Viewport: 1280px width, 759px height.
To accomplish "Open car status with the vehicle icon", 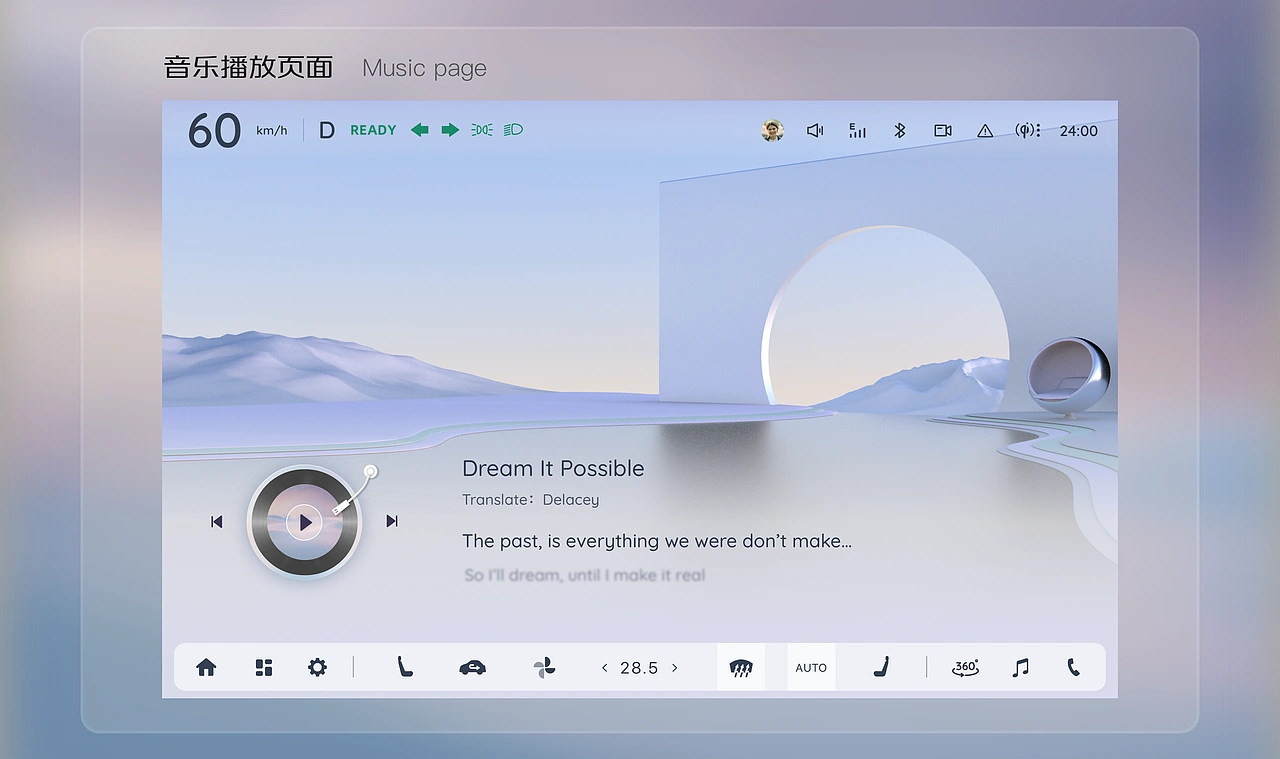I will [472, 667].
